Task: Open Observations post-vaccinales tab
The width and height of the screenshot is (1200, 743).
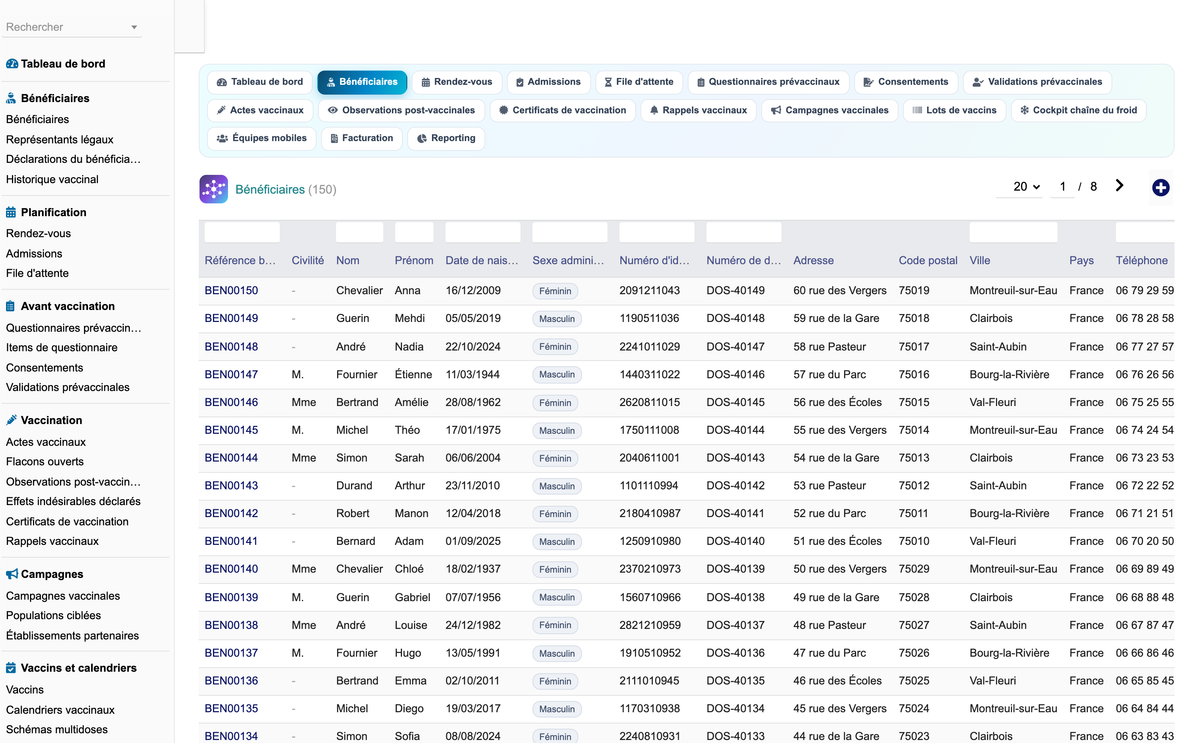Action: (x=402, y=110)
